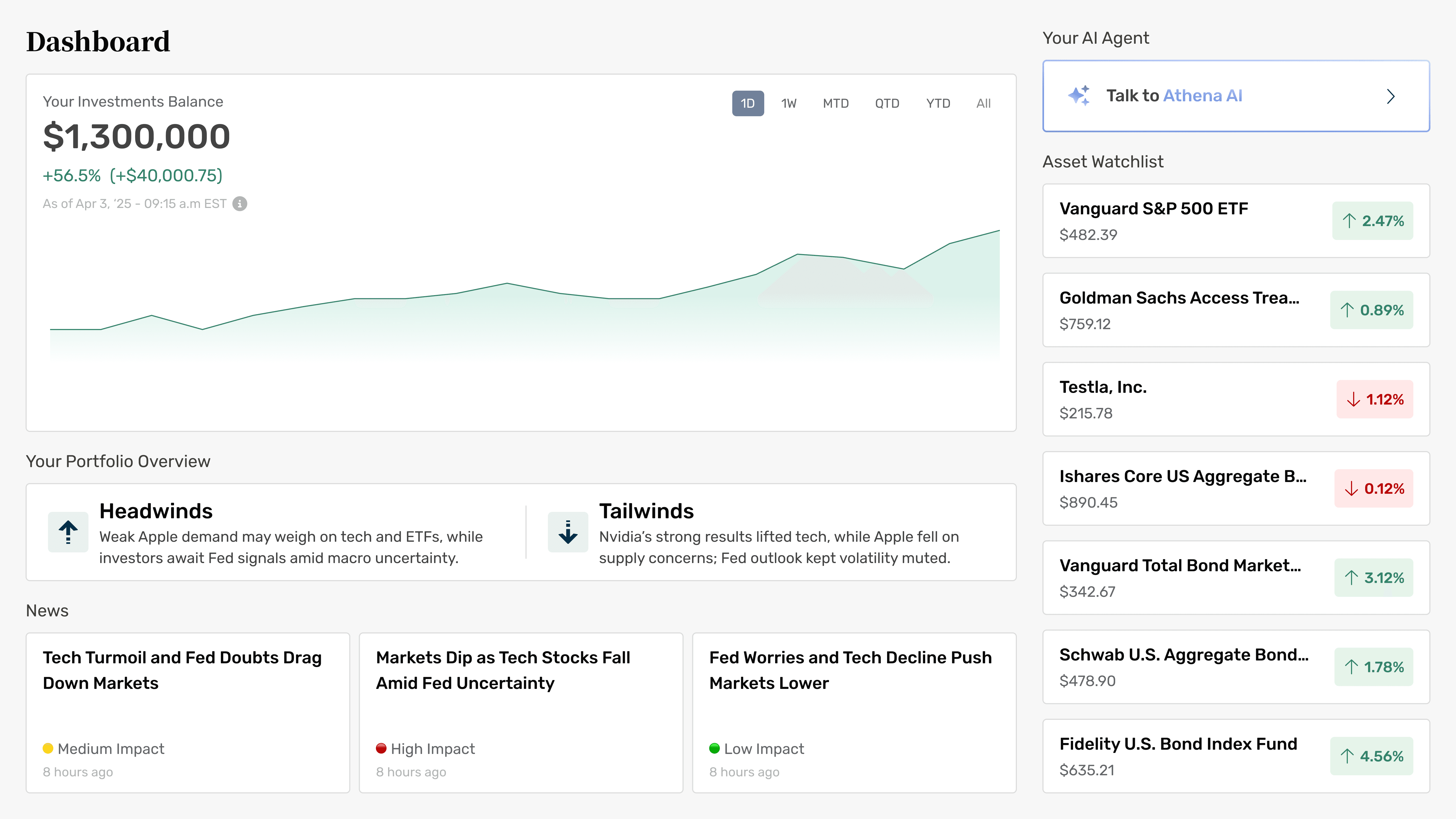This screenshot has height=819, width=1456.
Task: Click the red High Impact dot
Action: 381,748
